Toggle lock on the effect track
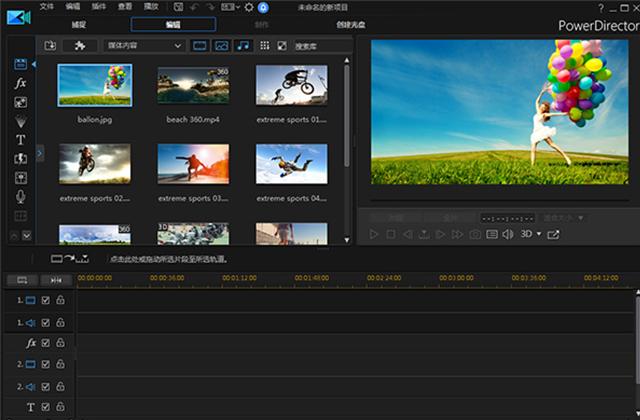Viewport: 640px width, 420px height. (x=60, y=343)
